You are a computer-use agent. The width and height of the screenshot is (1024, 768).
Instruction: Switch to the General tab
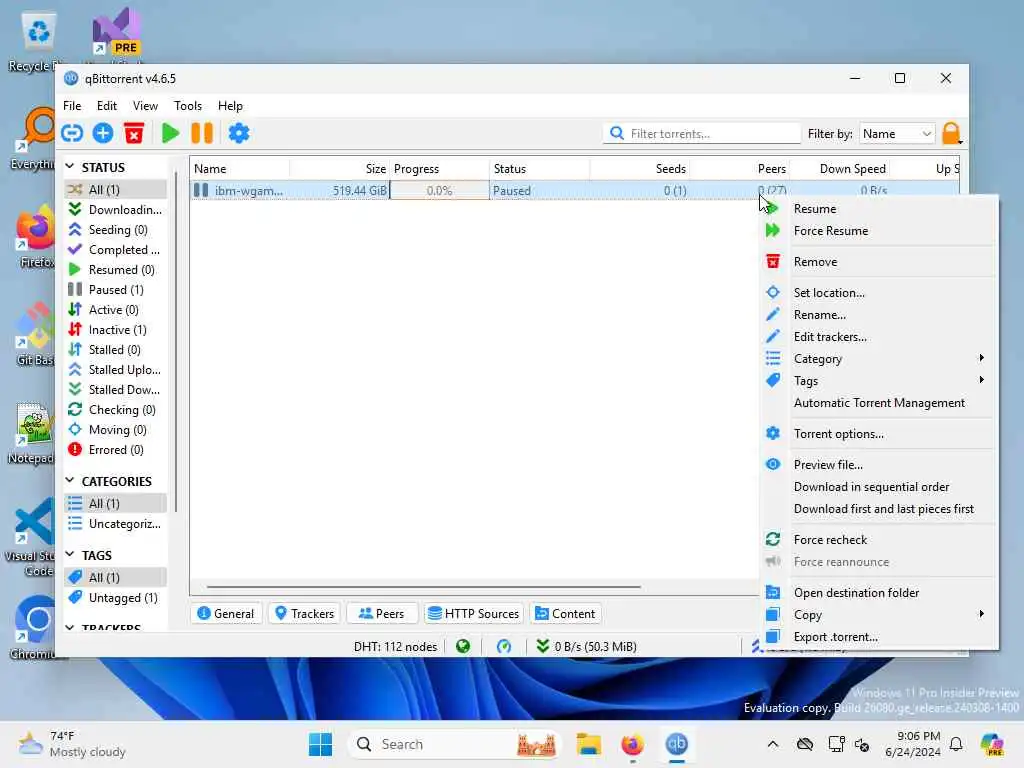pos(226,613)
